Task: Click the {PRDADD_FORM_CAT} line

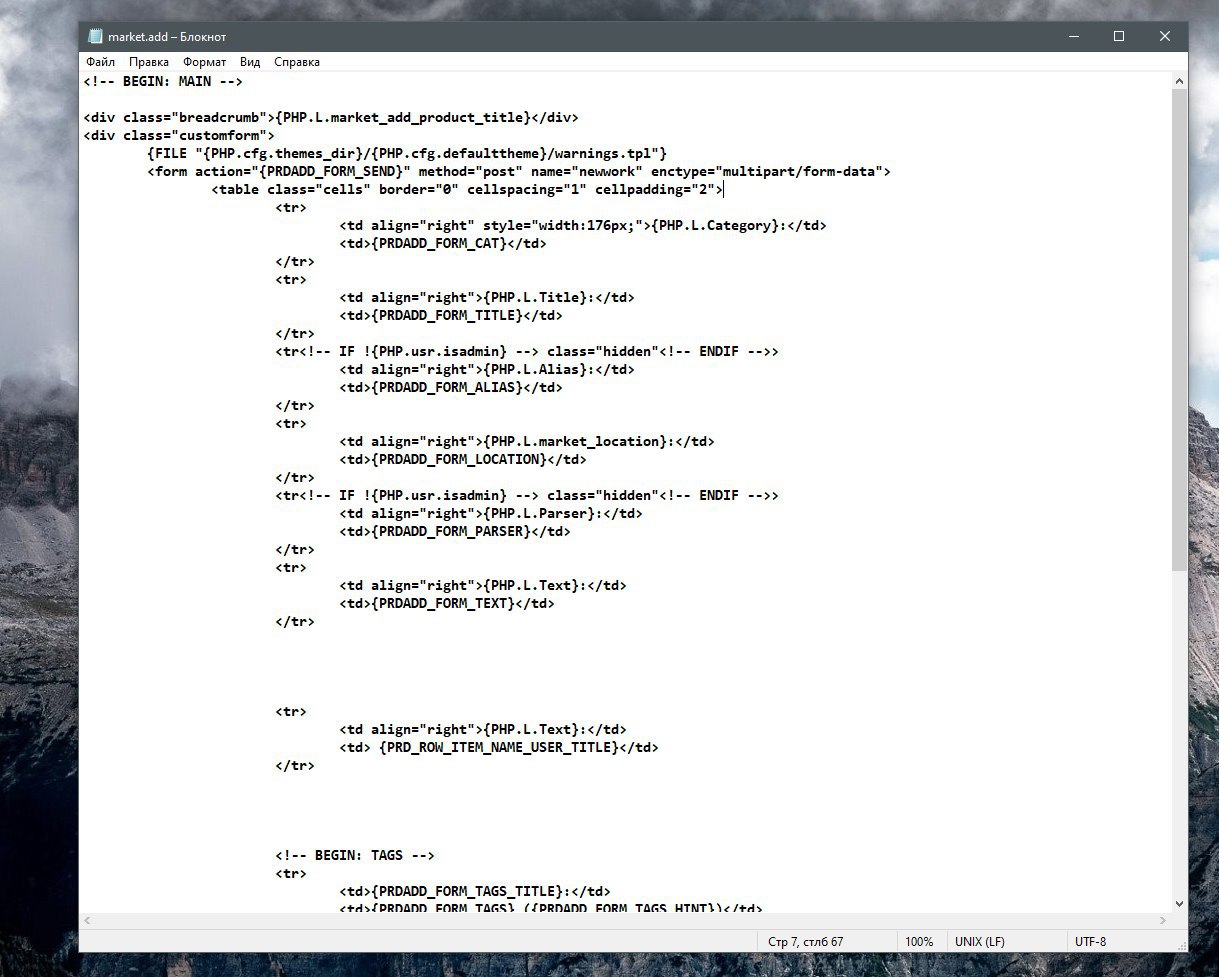Action: 443,243
